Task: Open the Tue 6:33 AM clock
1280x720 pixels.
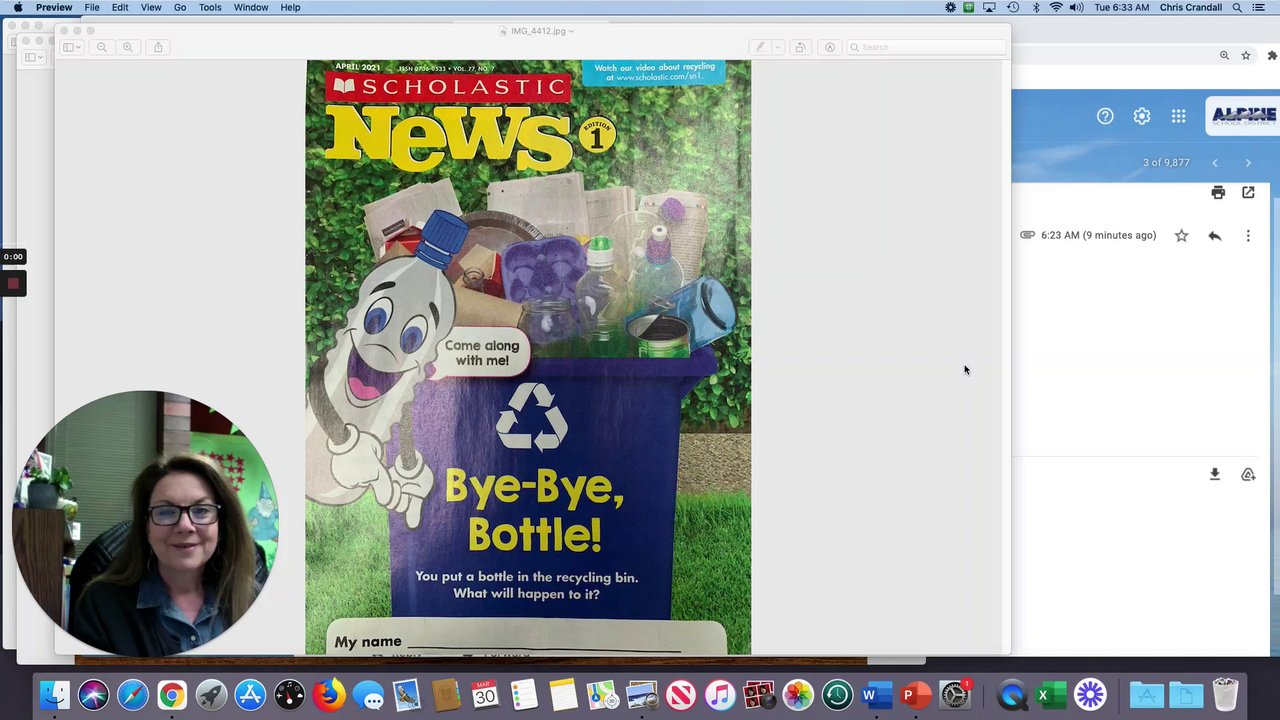Action: point(1121,7)
